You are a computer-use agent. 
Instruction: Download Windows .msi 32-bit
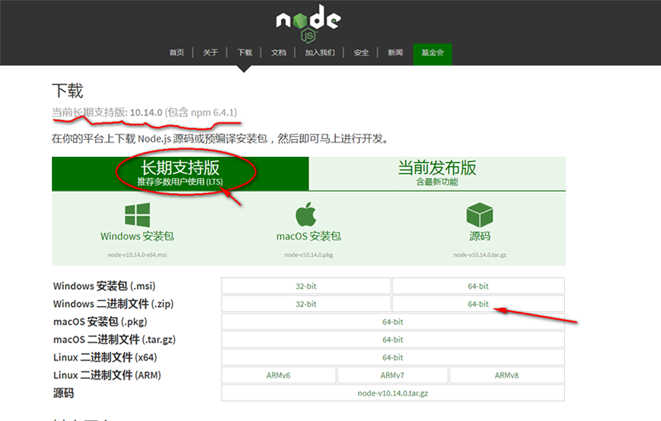coord(306,286)
